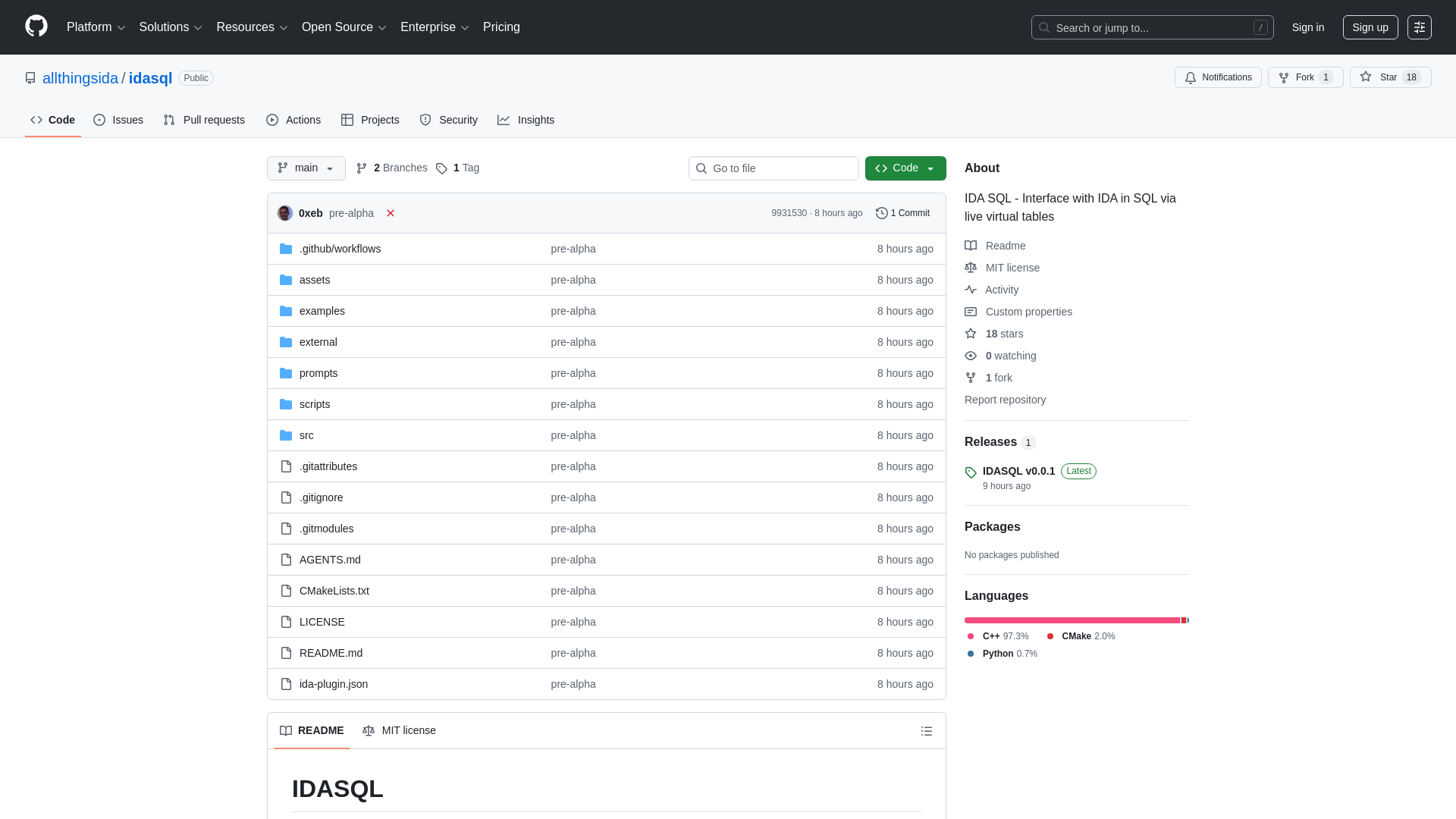Open the main branch selector

tap(306, 168)
